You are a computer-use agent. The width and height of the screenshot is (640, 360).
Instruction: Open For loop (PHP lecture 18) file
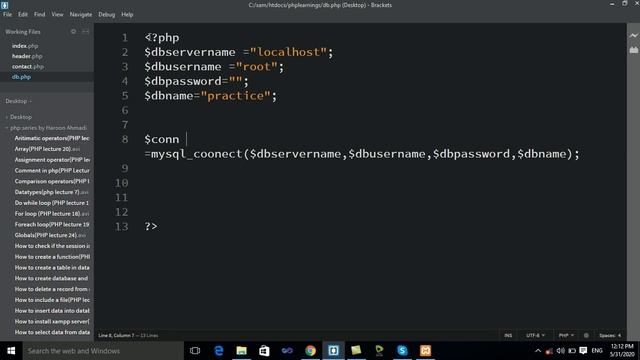pos(52,213)
